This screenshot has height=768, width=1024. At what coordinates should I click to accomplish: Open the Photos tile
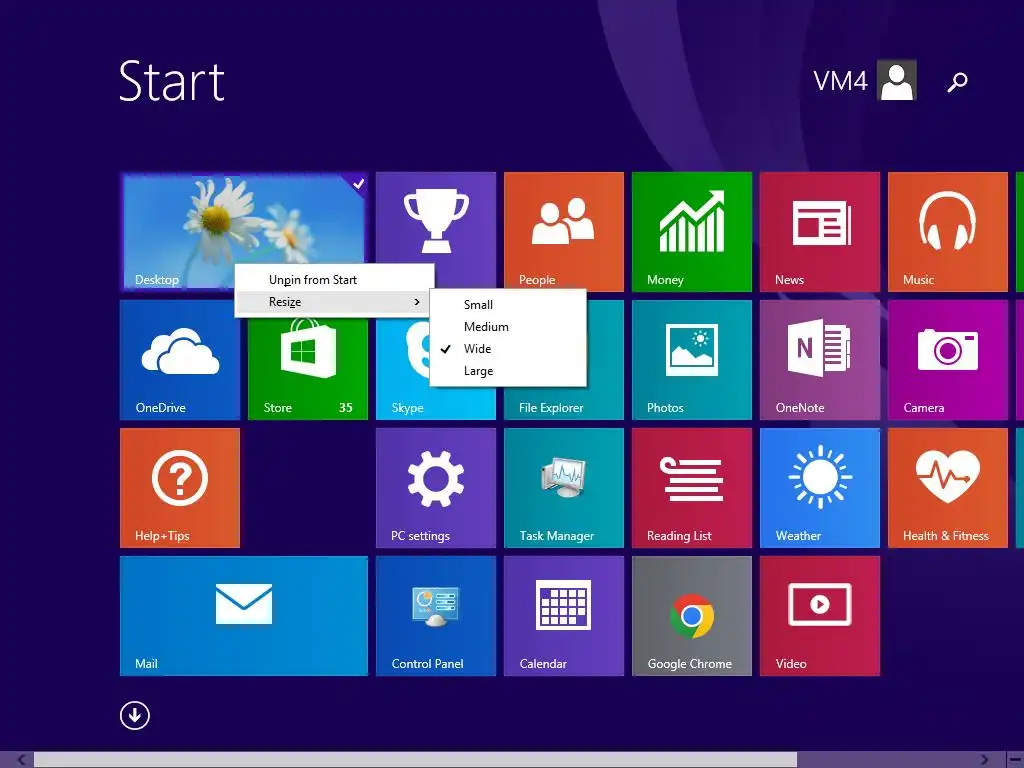(692, 359)
